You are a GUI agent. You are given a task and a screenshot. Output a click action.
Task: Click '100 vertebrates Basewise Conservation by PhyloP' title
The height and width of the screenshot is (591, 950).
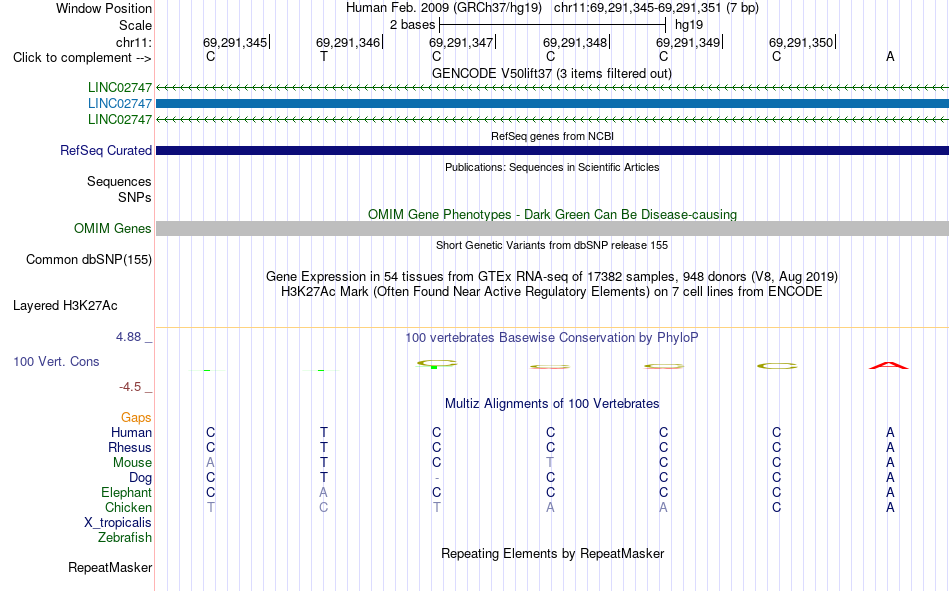coord(552,338)
